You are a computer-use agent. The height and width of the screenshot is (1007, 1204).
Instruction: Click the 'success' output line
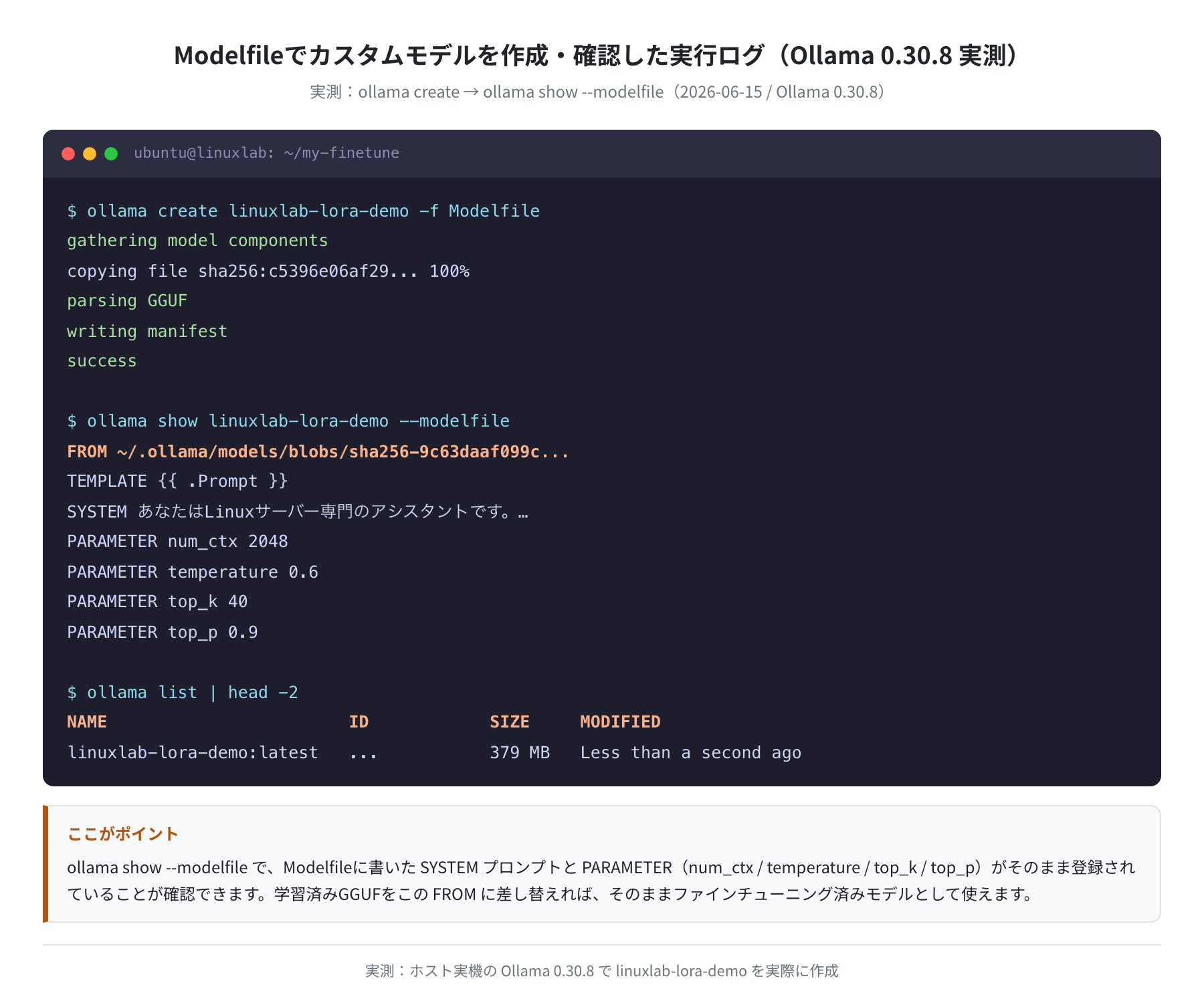[x=102, y=361]
